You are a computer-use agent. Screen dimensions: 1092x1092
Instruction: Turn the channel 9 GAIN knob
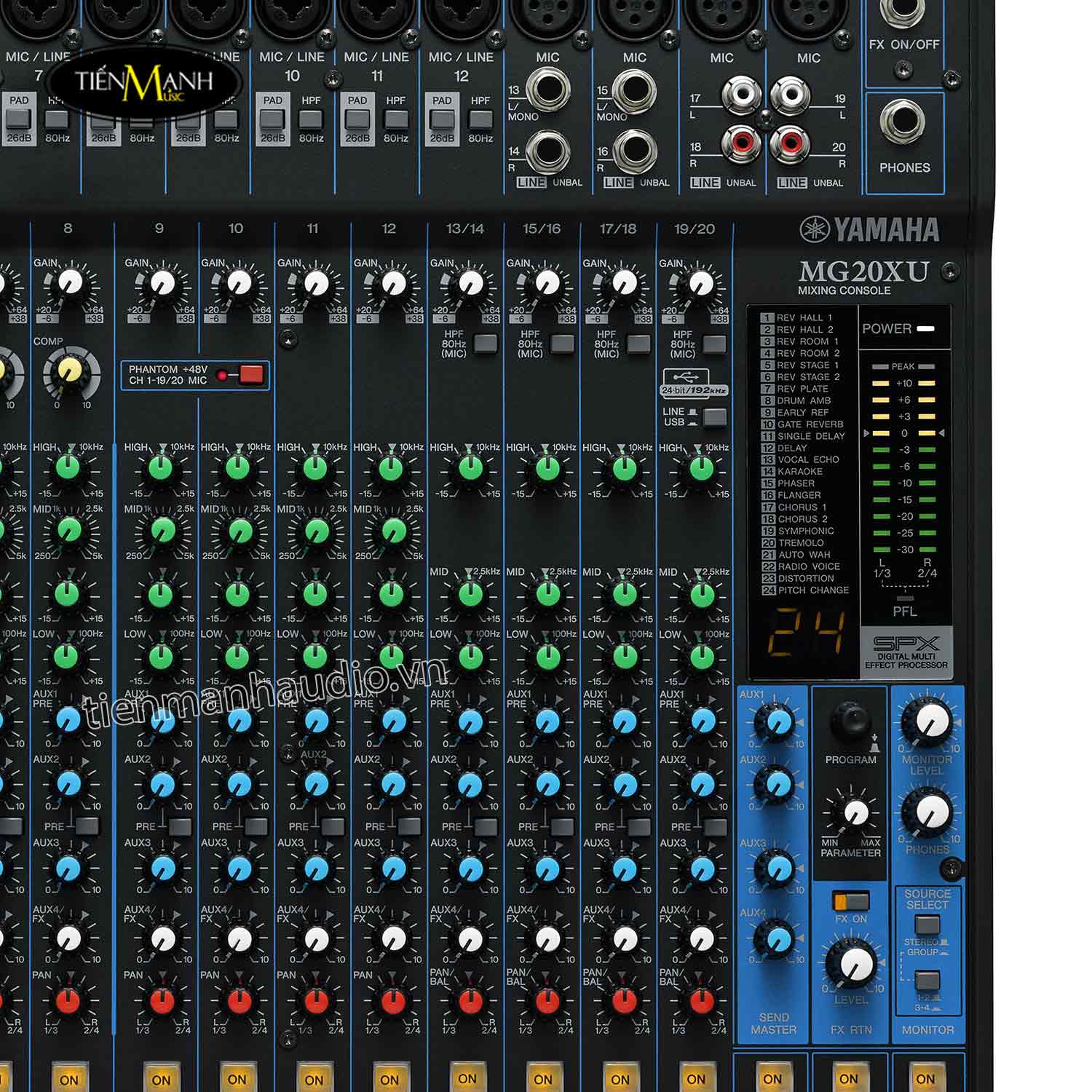click(x=162, y=282)
